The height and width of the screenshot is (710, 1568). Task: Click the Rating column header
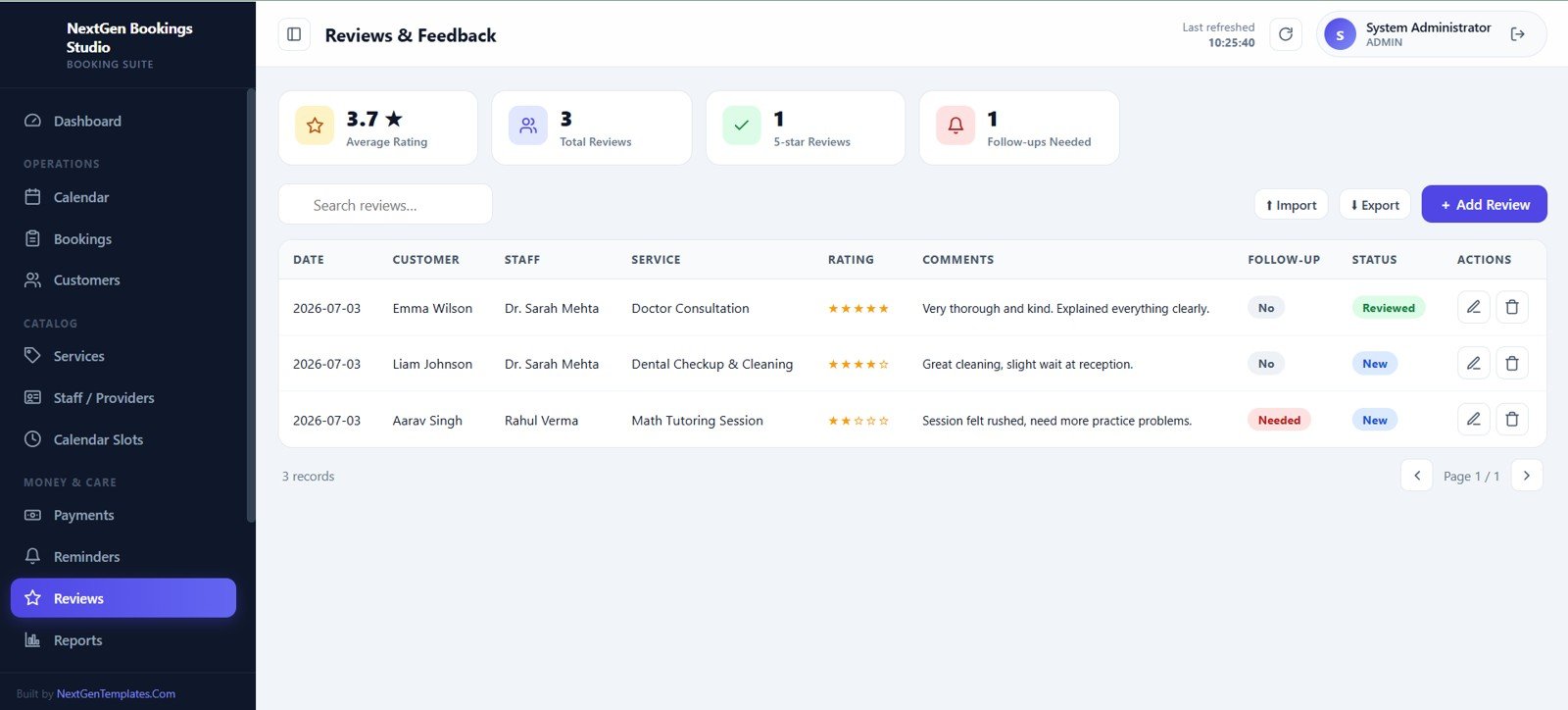851,260
